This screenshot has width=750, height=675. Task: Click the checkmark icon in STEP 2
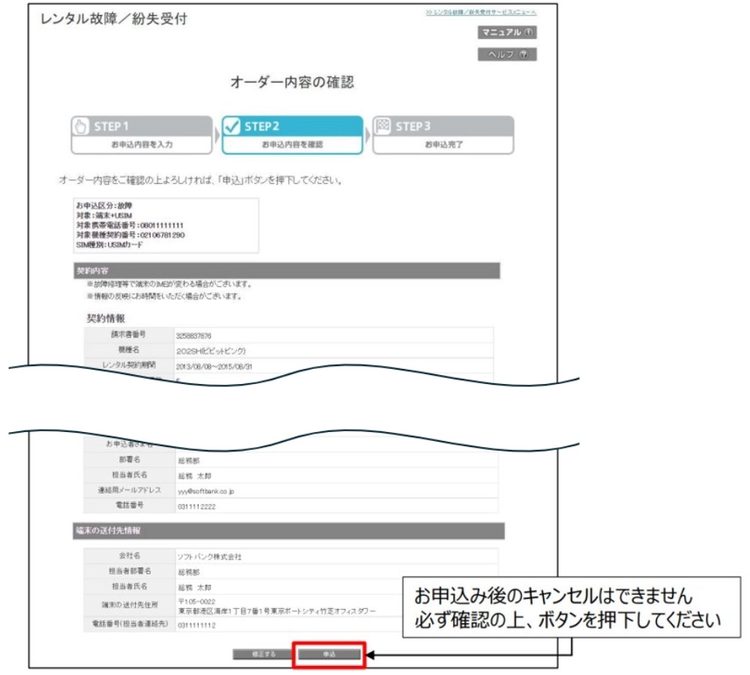pyautogui.click(x=232, y=126)
